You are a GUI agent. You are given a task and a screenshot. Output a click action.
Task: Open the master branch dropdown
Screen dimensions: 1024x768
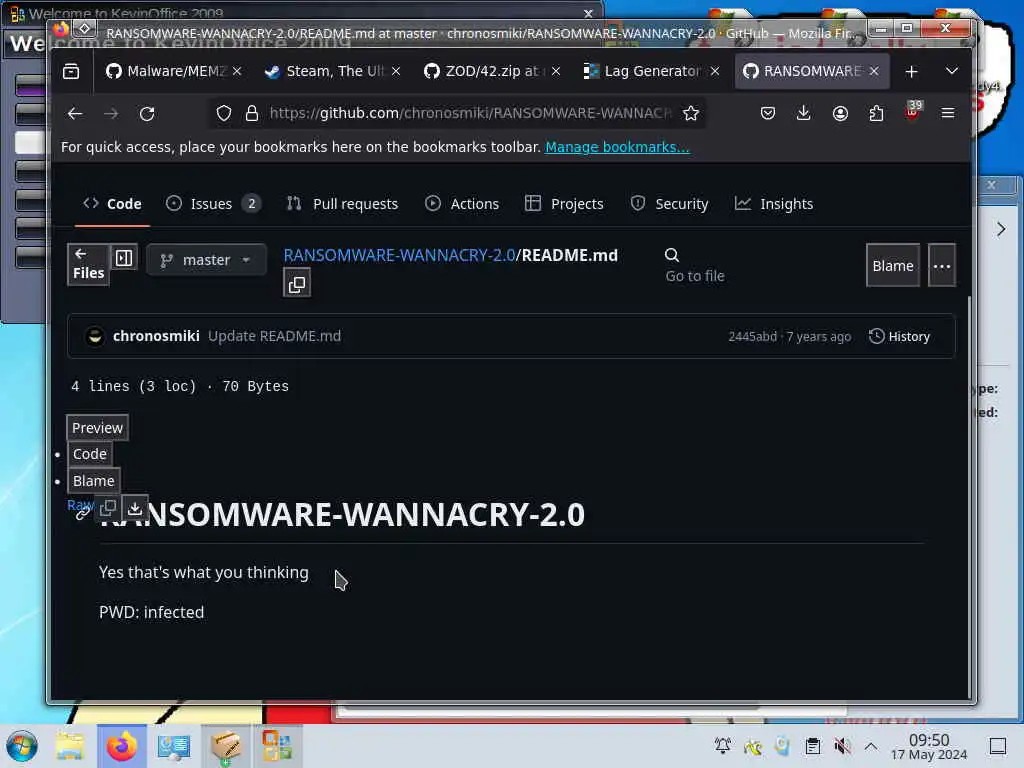(x=206, y=260)
